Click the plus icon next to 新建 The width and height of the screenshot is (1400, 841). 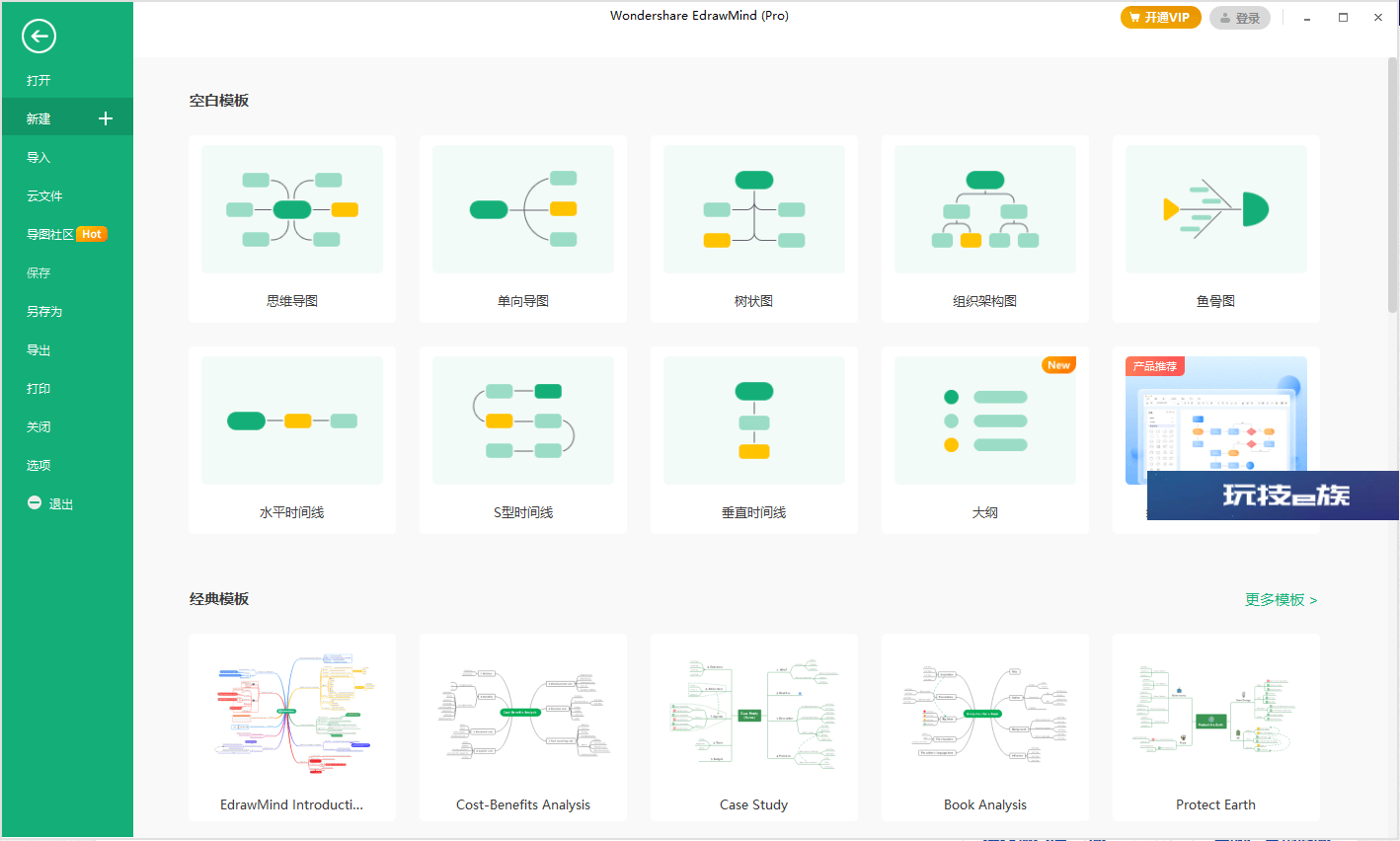click(106, 118)
